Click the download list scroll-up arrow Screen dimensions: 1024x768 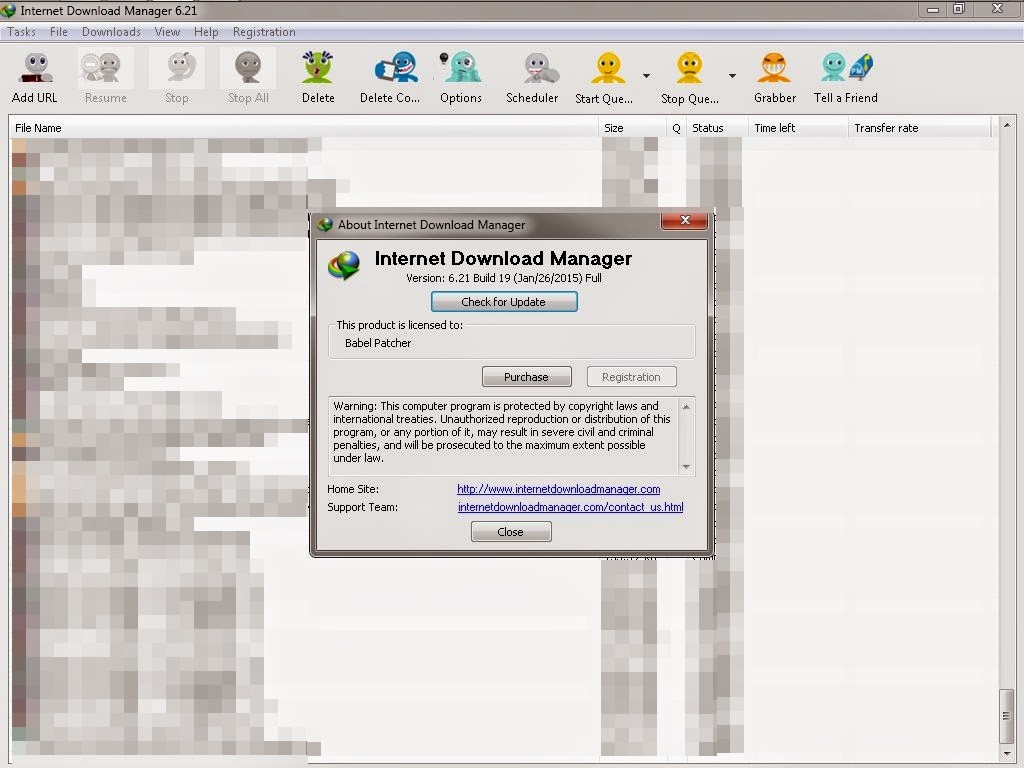click(1006, 125)
